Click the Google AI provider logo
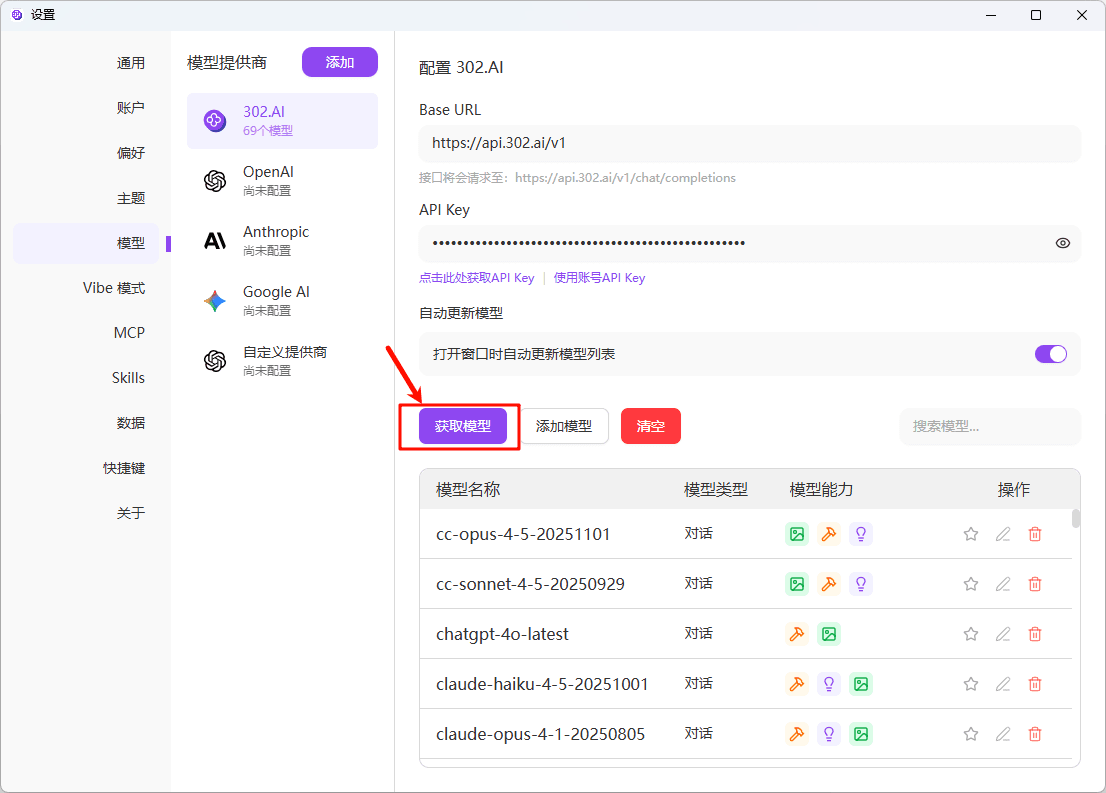The image size is (1106, 793). 214,301
